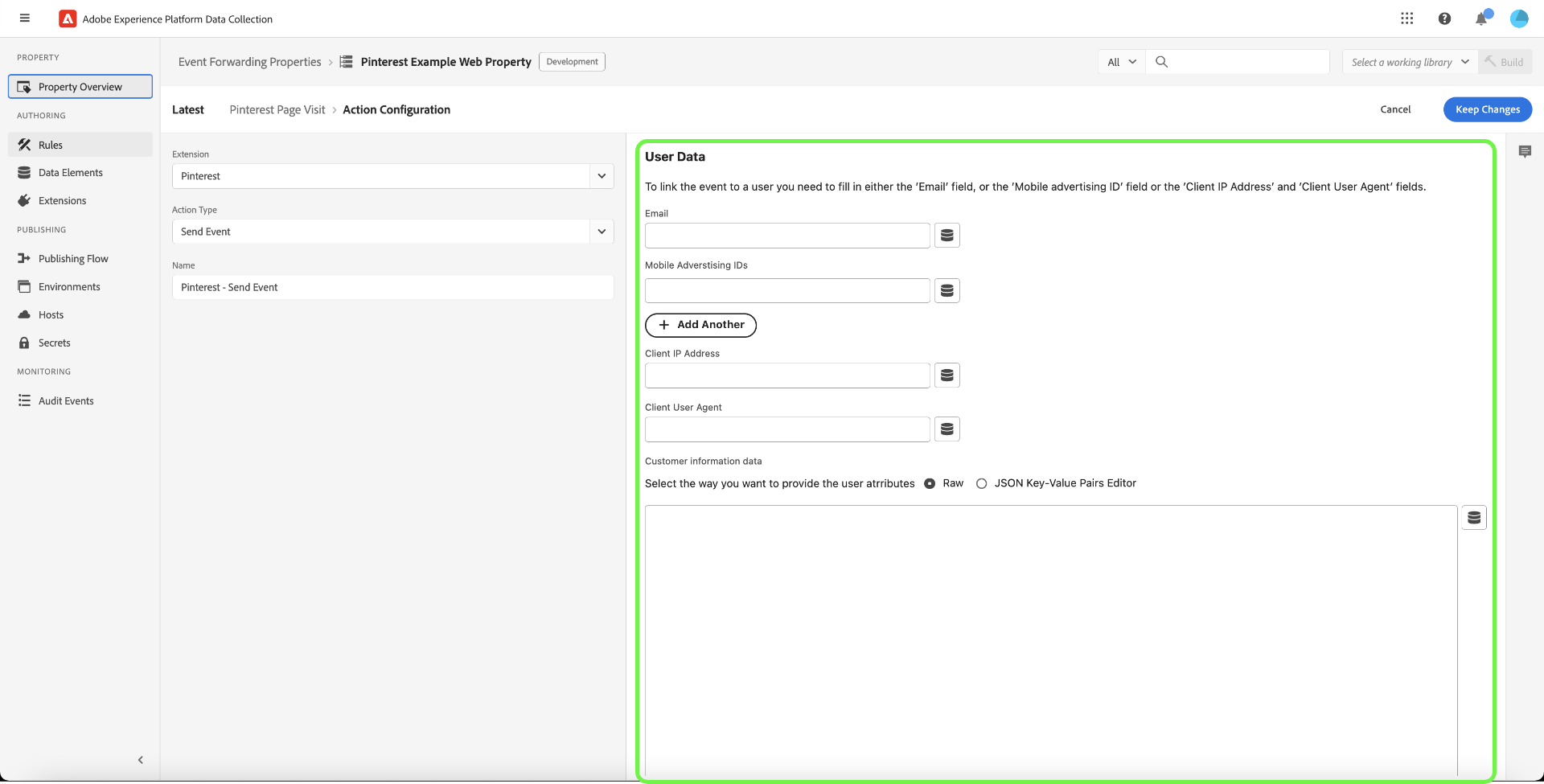Select JSON Key-Value Pairs Editor radio option
This screenshot has width=1544, height=784.
click(981, 484)
